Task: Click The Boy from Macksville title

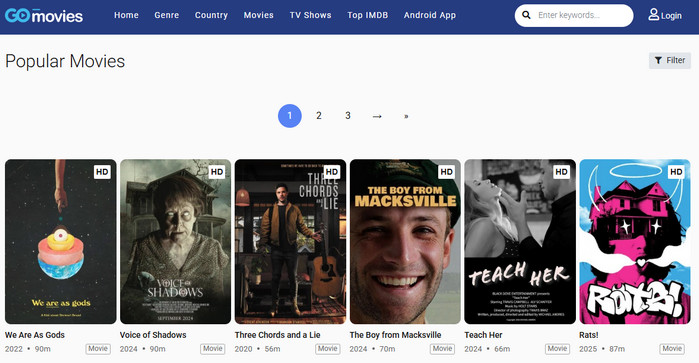Action: point(395,335)
